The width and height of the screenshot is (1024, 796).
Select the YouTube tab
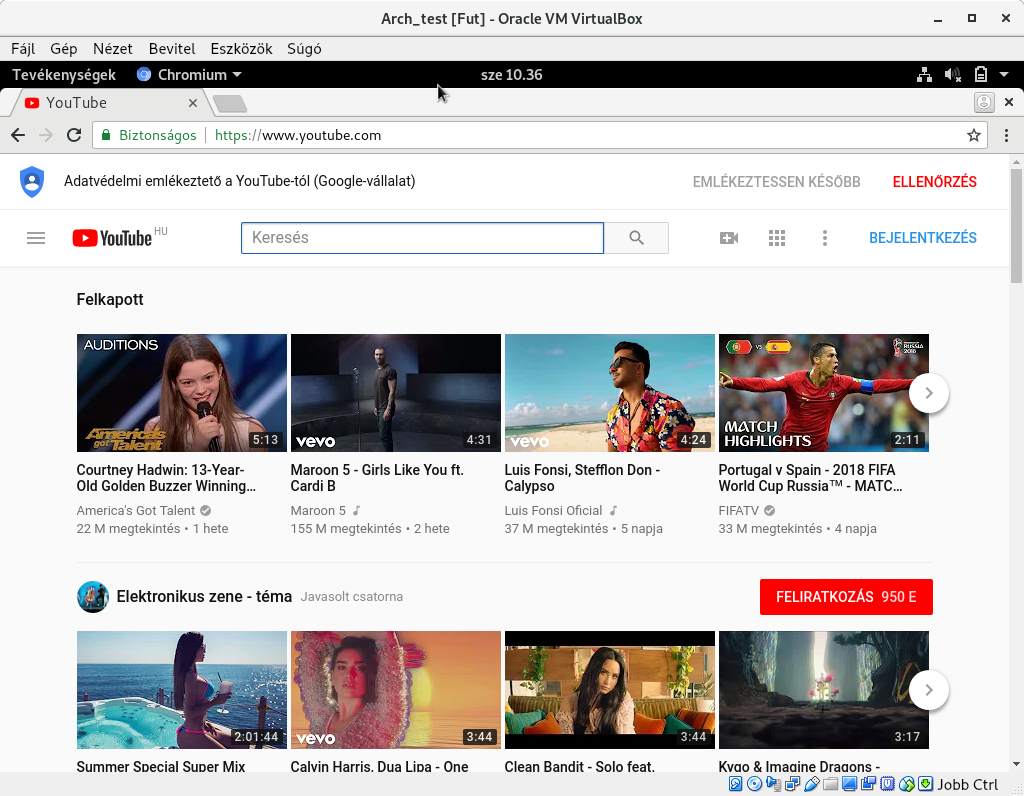click(x=108, y=103)
